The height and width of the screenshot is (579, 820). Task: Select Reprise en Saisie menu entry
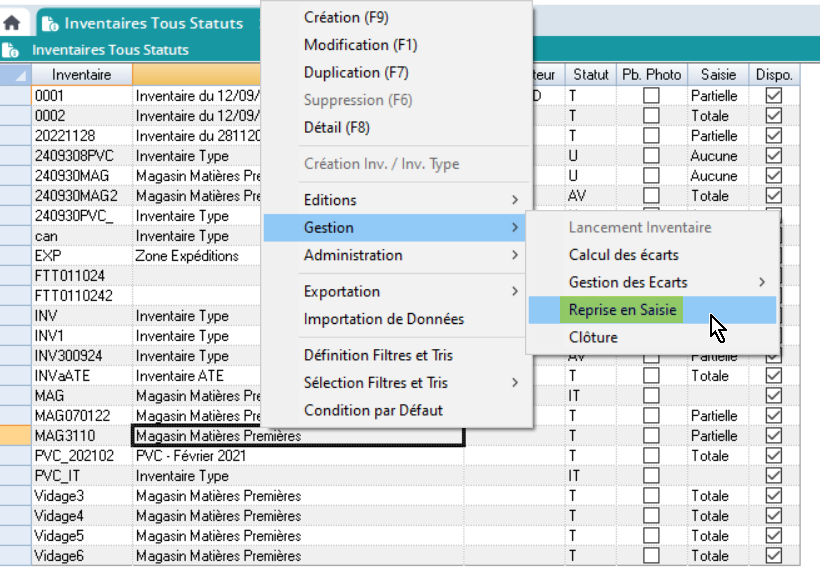[622, 310]
